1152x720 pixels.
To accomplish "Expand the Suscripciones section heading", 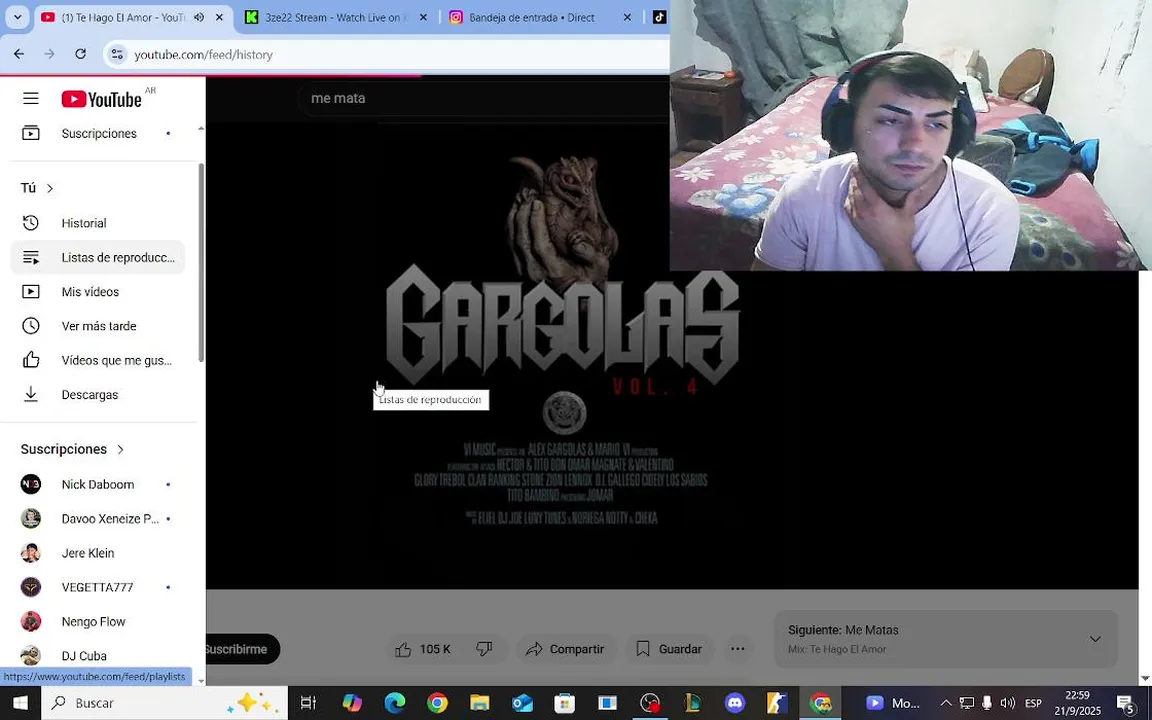I will coord(72,449).
